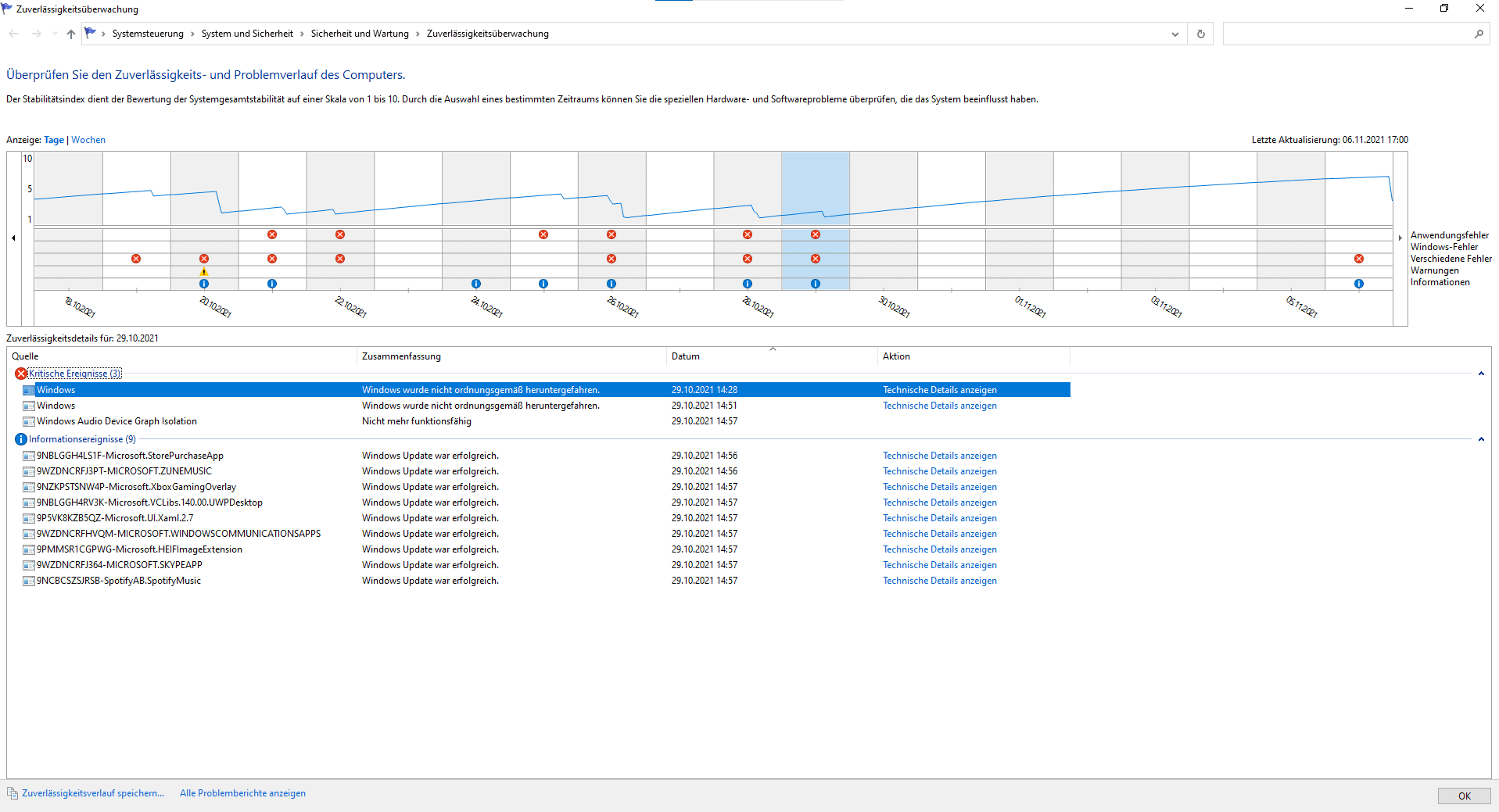Show technical details for SKYPEAPP update
Screen dimensions: 1499x812
940,565
